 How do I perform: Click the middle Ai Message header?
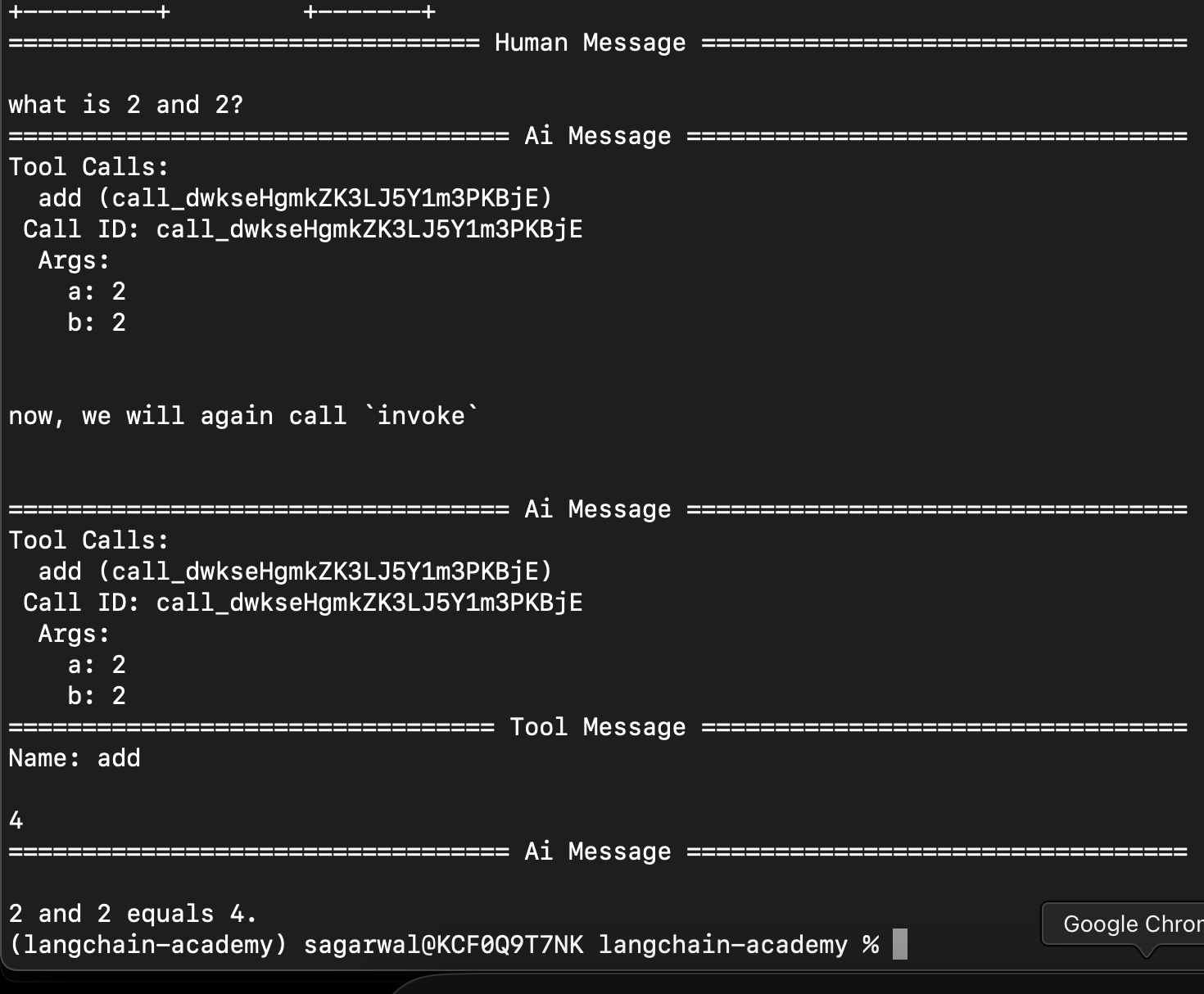pyautogui.click(x=597, y=509)
